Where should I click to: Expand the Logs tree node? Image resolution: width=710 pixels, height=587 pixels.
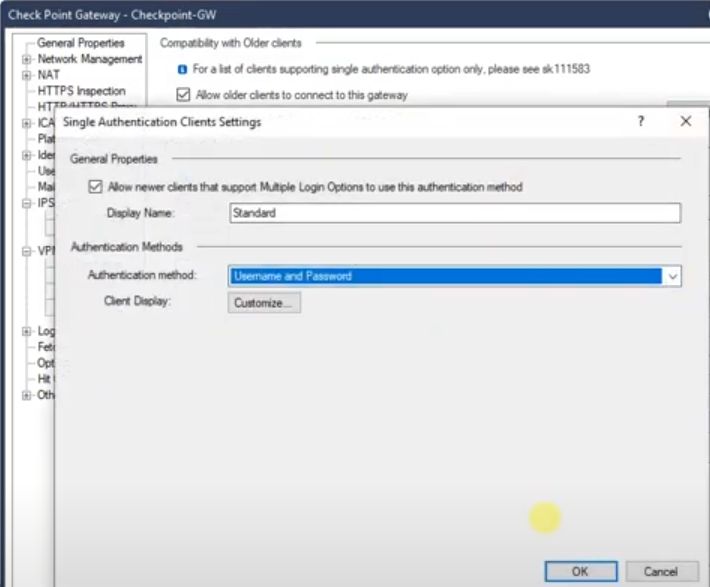coord(27,331)
